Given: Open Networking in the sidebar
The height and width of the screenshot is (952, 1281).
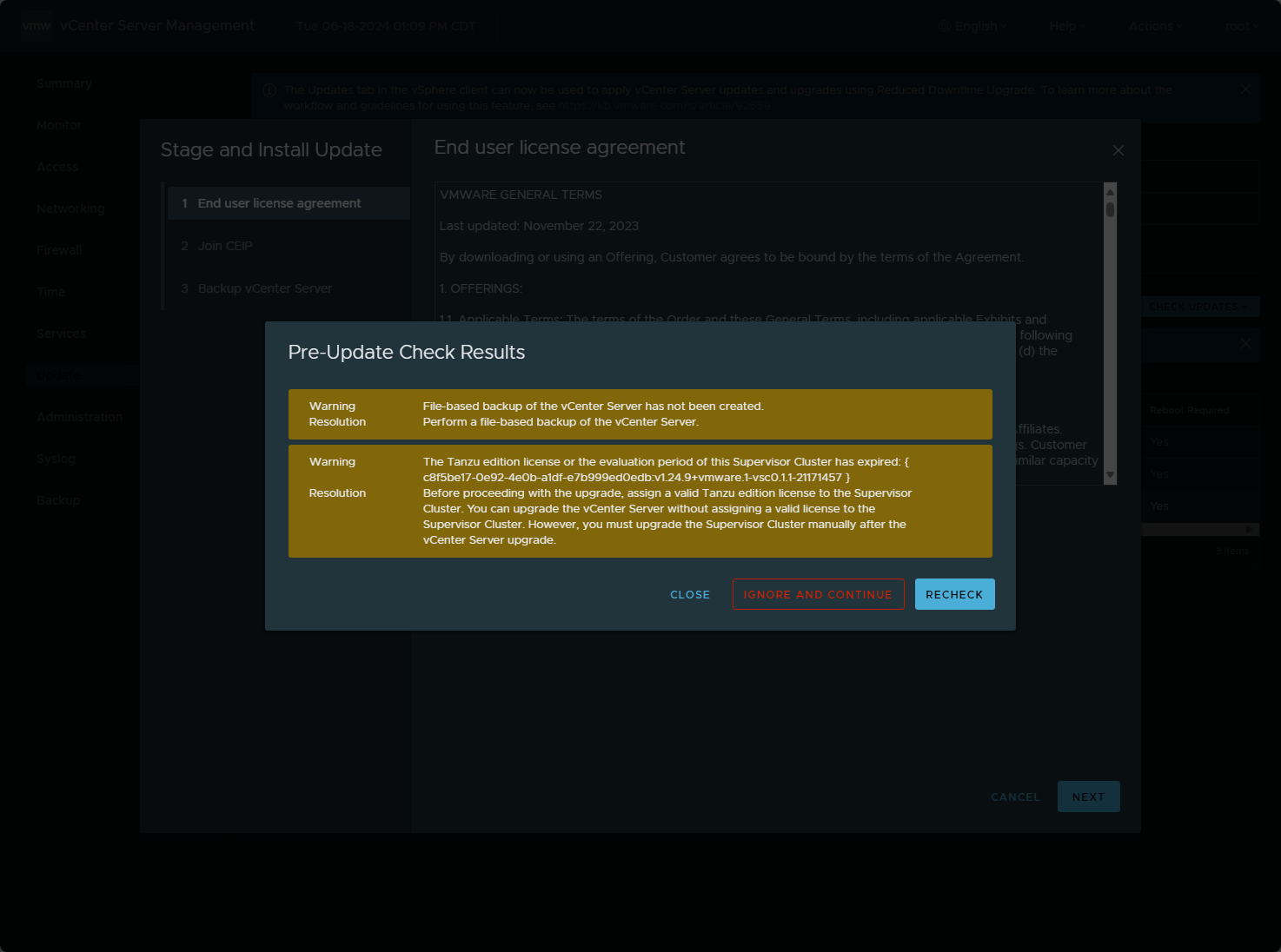Looking at the screenshot, I should (70, 208).
